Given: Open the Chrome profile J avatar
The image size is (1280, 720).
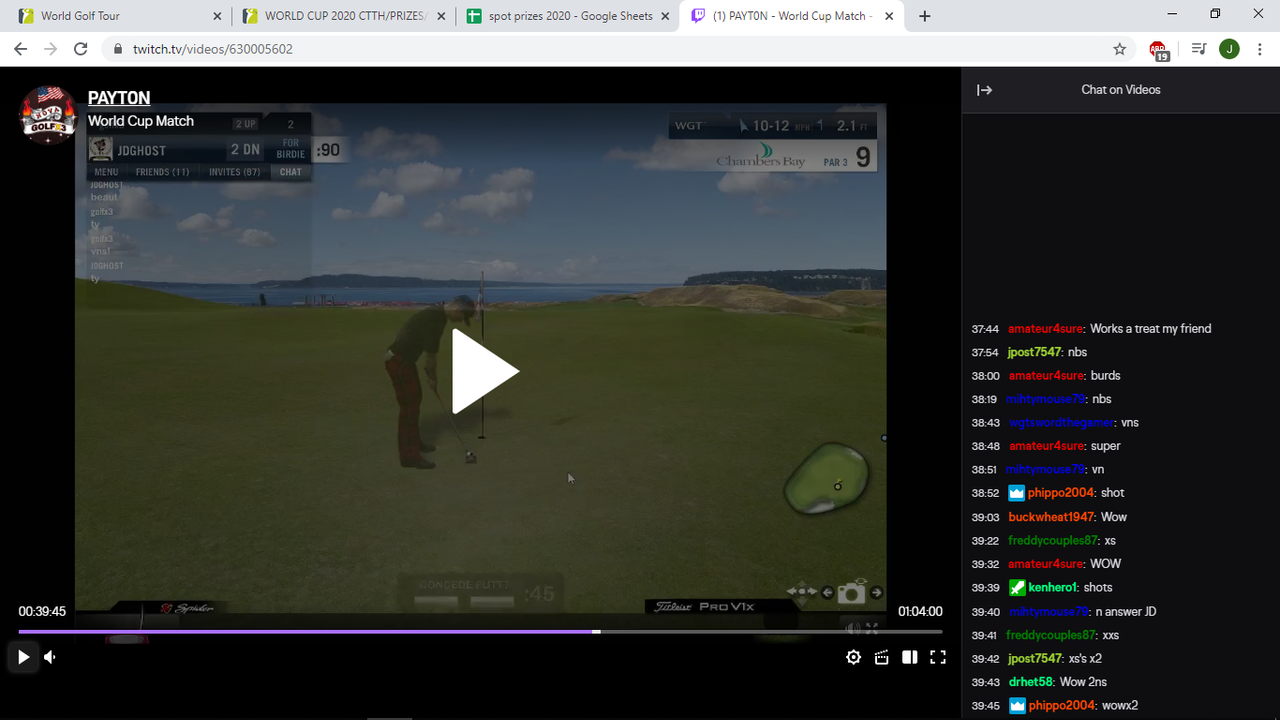Looking at the screenshot, I should coord(1229,49).
